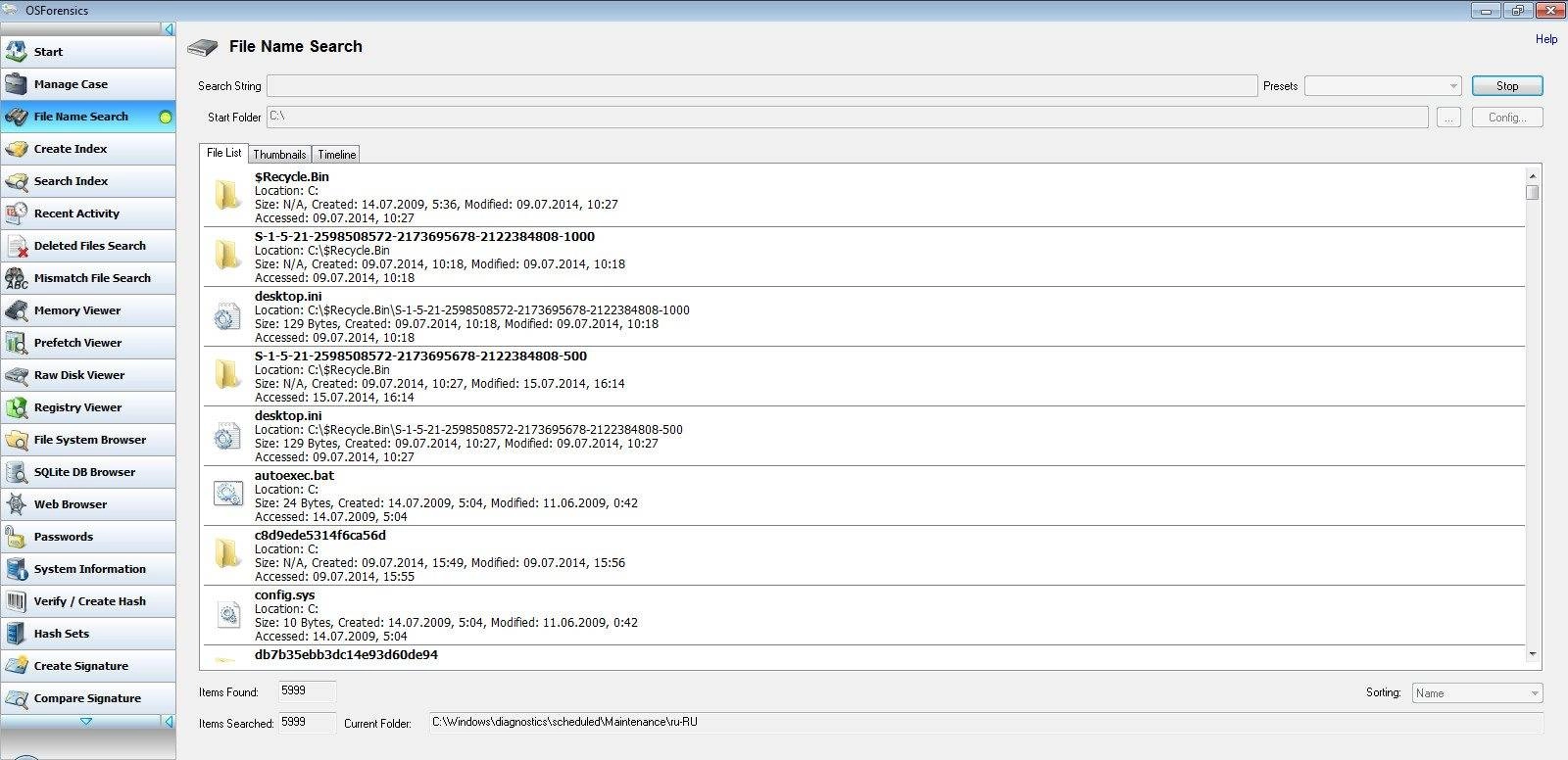Open Verify / Create Hash module
The width and height of the screenshot is (1568, 760).
[x=88, y=601]
